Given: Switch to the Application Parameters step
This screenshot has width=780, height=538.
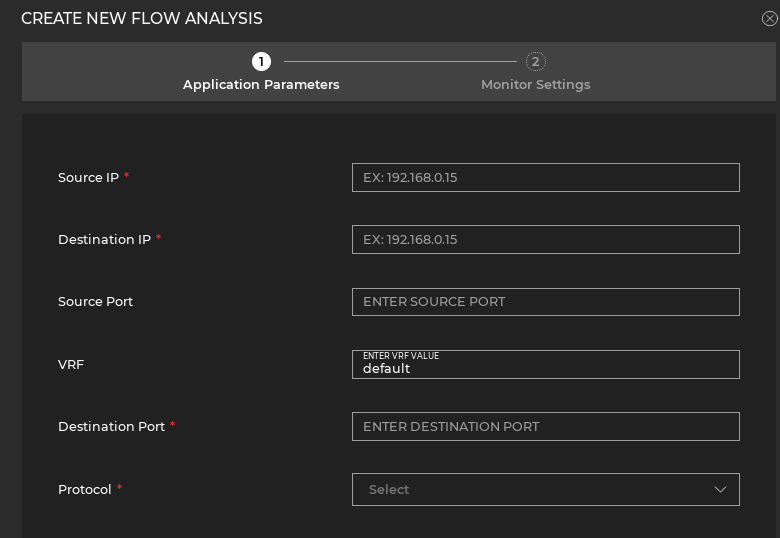Looking at the screenshot, I should (x=261, y=85).
